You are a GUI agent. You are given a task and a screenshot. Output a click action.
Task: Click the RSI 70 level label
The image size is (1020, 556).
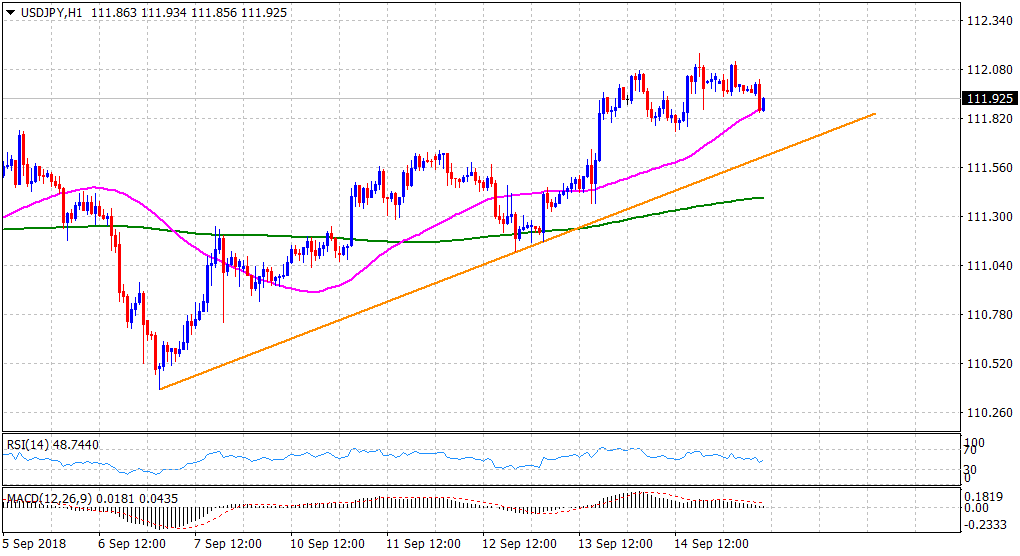(x=967, y=451)
